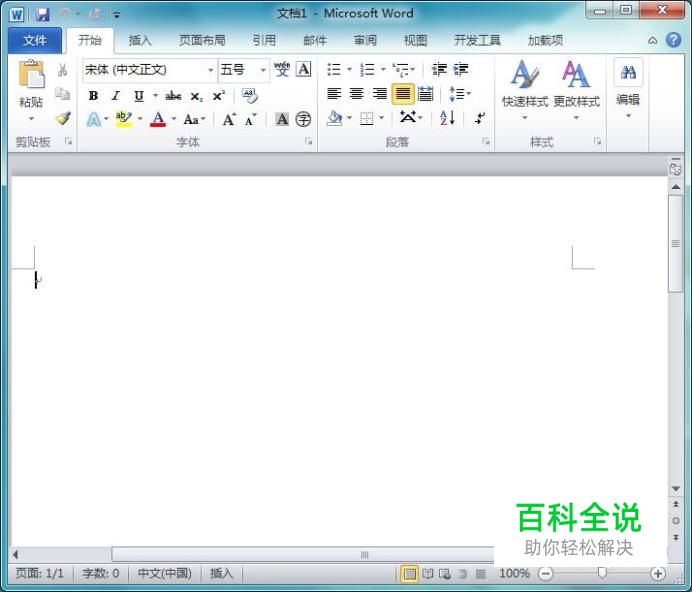Image resolution: width=692 pixels, height=592 pixels.
Task: Center align text
Action: 357,94
